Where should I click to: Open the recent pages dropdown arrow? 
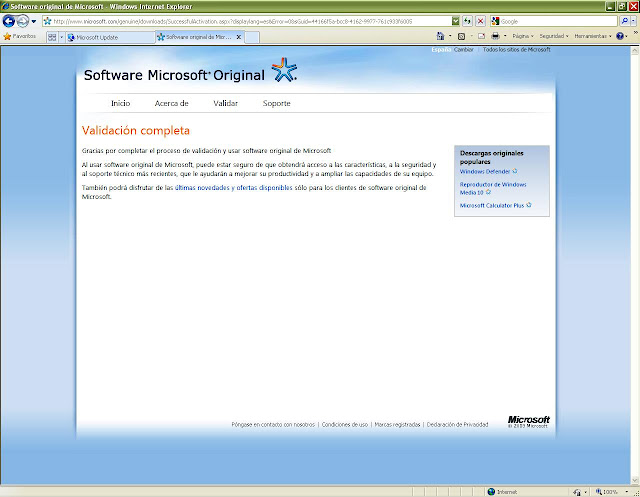click(34, 21)
